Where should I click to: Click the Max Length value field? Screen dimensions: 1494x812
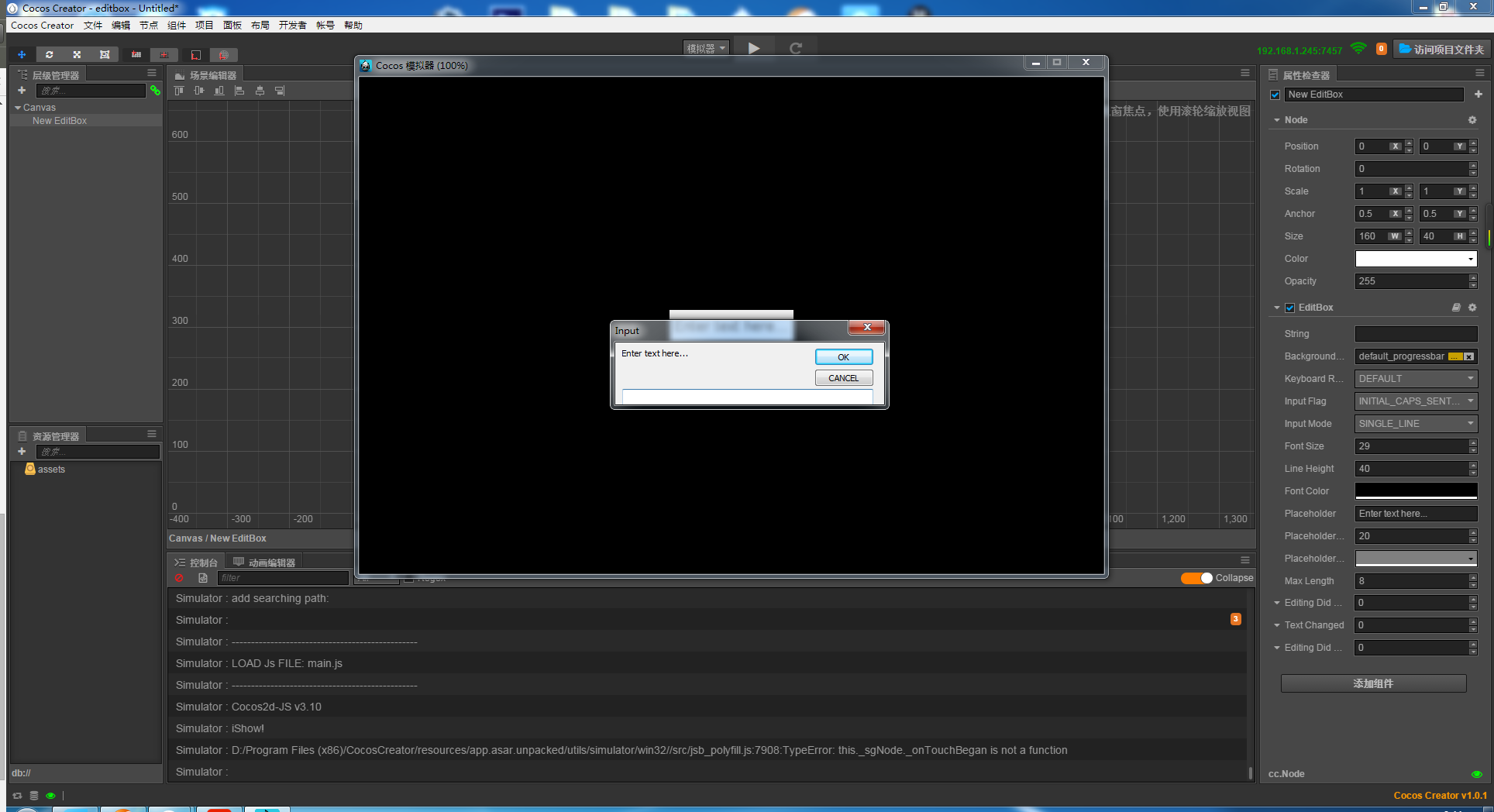pos(1411,581)
